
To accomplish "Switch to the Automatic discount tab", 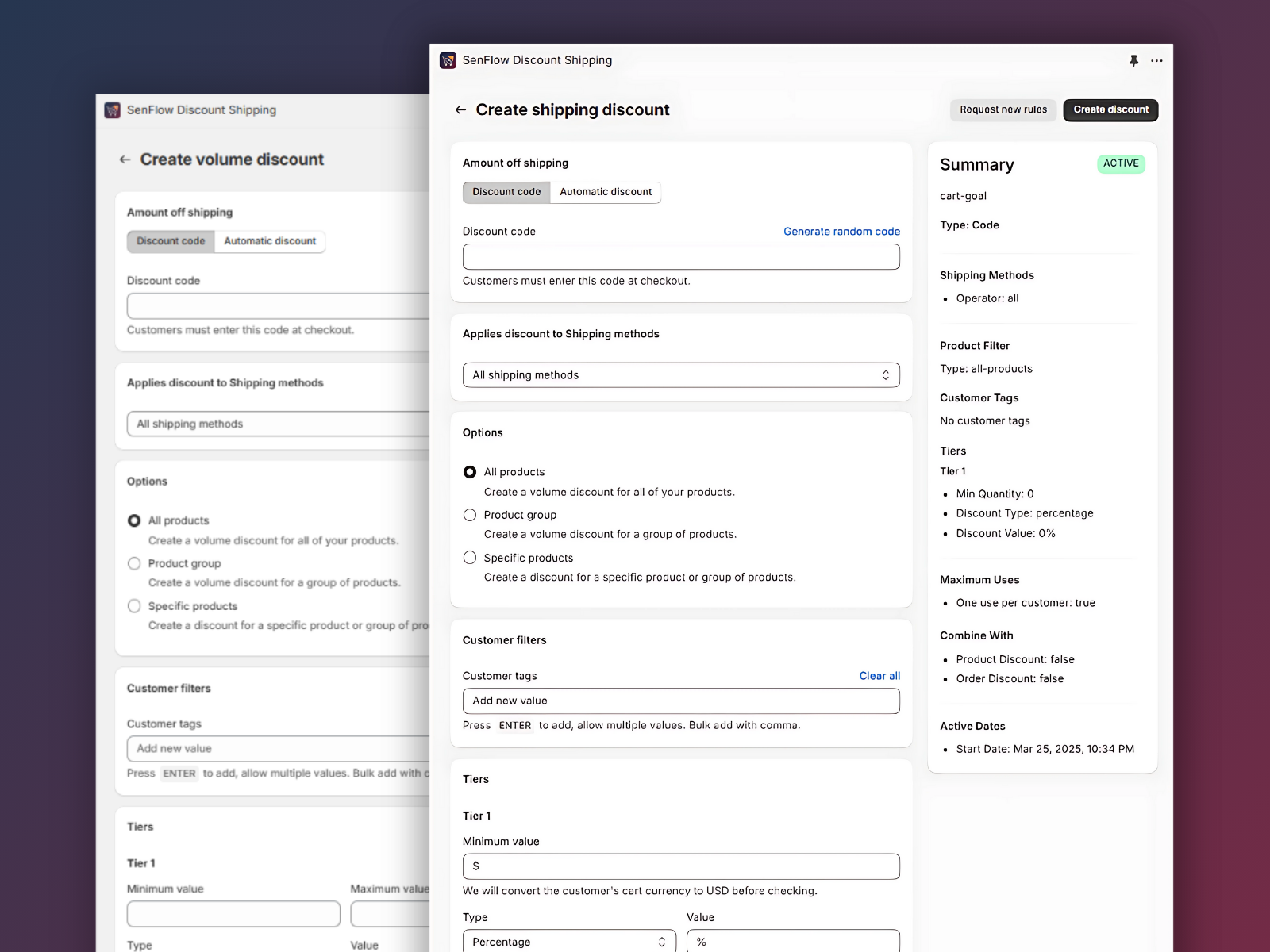I will [x=606, y=192].
